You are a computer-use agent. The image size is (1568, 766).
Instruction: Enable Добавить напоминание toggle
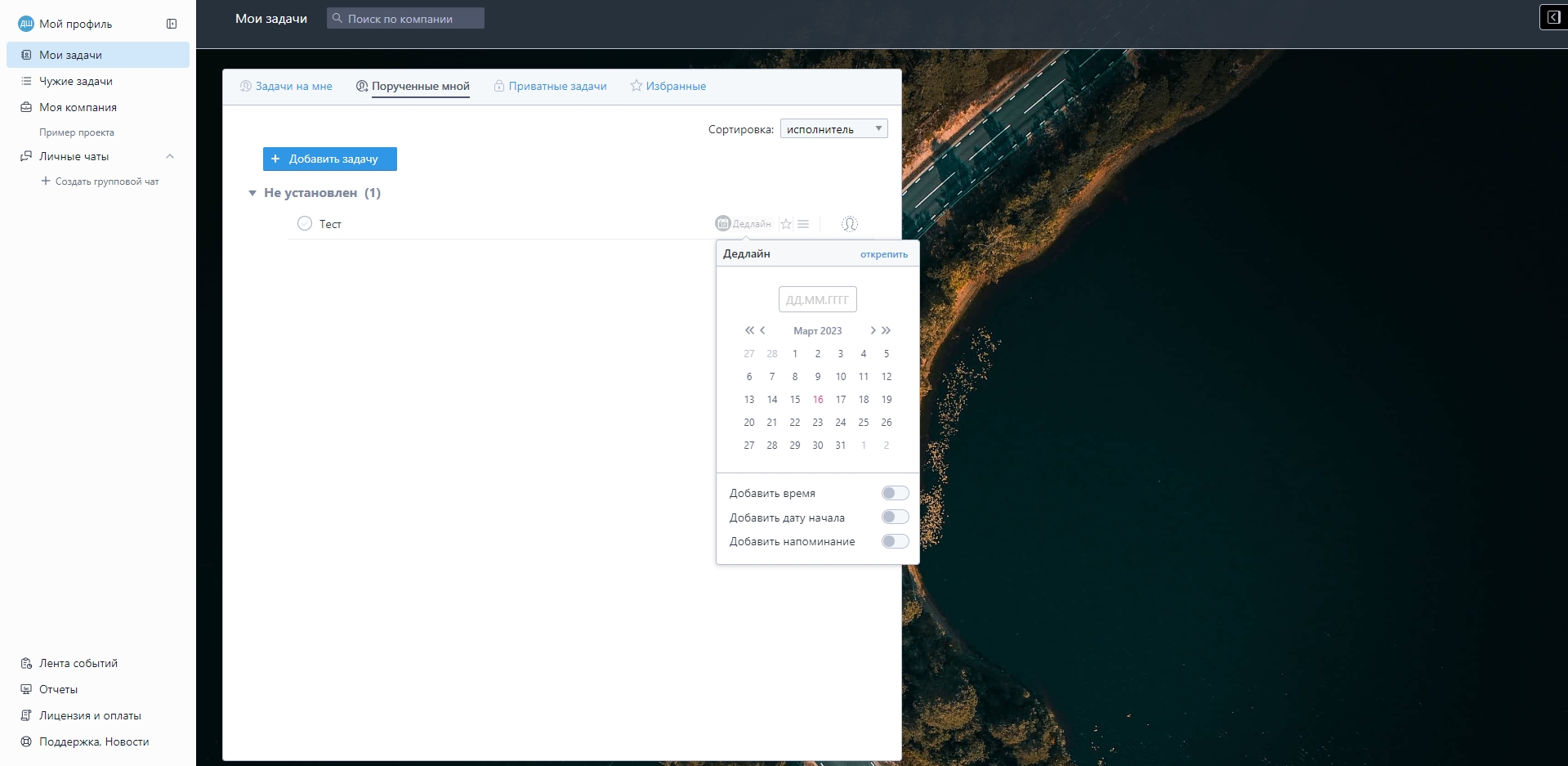pos(896,541)
